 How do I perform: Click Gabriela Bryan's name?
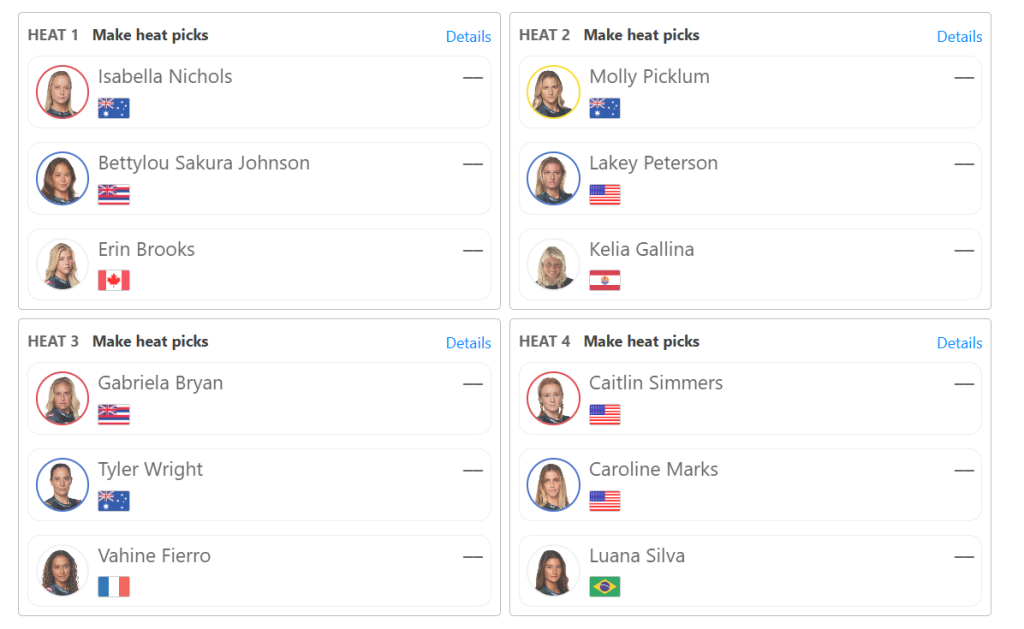tap(161, 383)
